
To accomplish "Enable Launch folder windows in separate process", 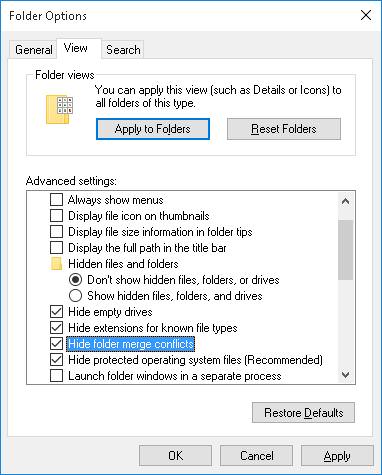I will click(56, 376).
